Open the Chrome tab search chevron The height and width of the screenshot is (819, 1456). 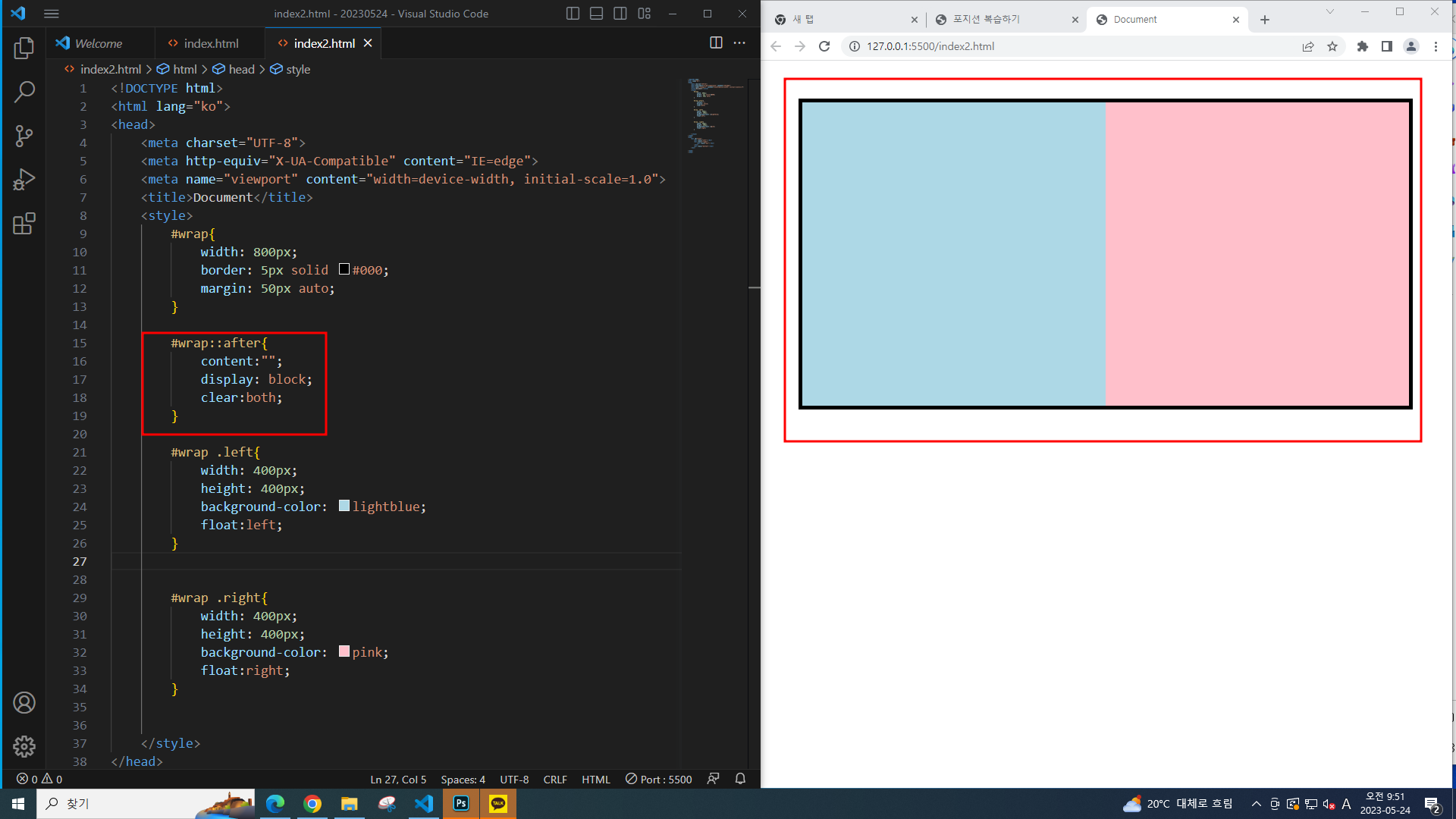coord(1329,12)
